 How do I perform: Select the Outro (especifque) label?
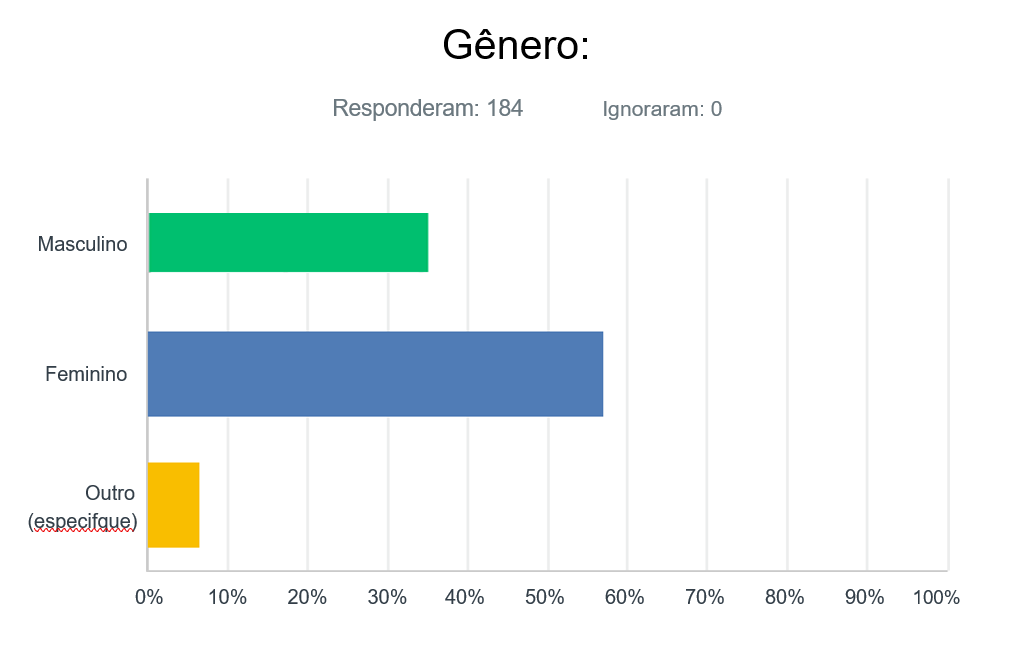84,507
